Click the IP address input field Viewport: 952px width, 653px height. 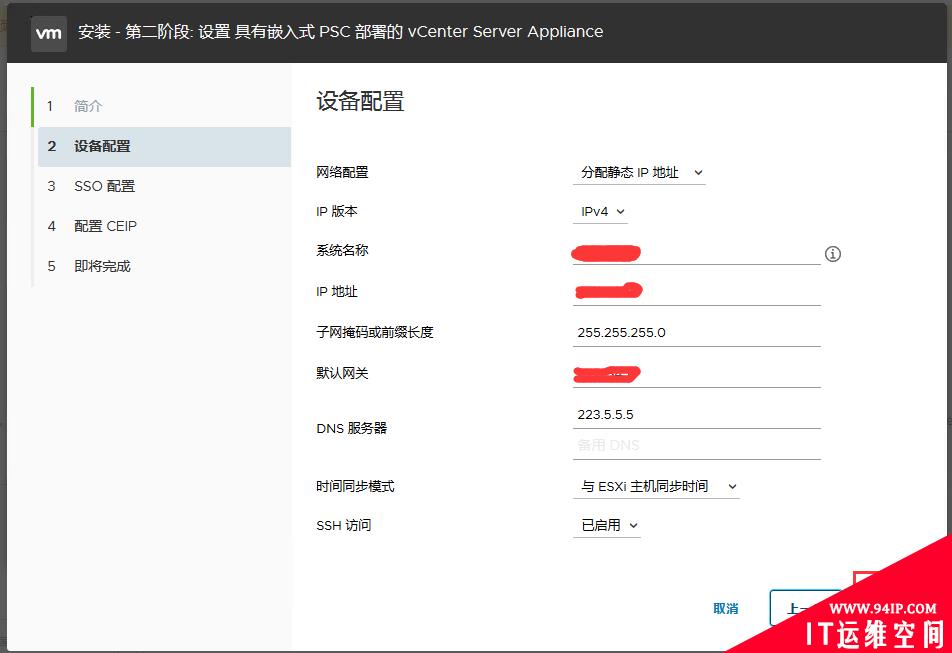point(696,293)
